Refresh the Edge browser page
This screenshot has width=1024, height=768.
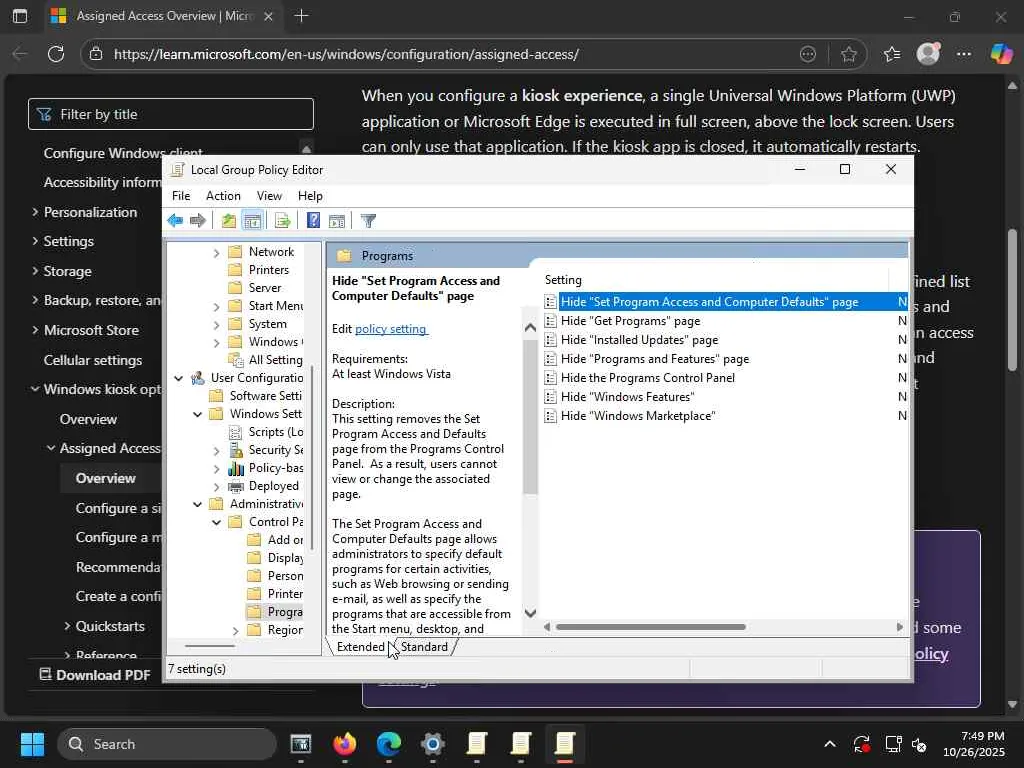[x=56, y=54]
